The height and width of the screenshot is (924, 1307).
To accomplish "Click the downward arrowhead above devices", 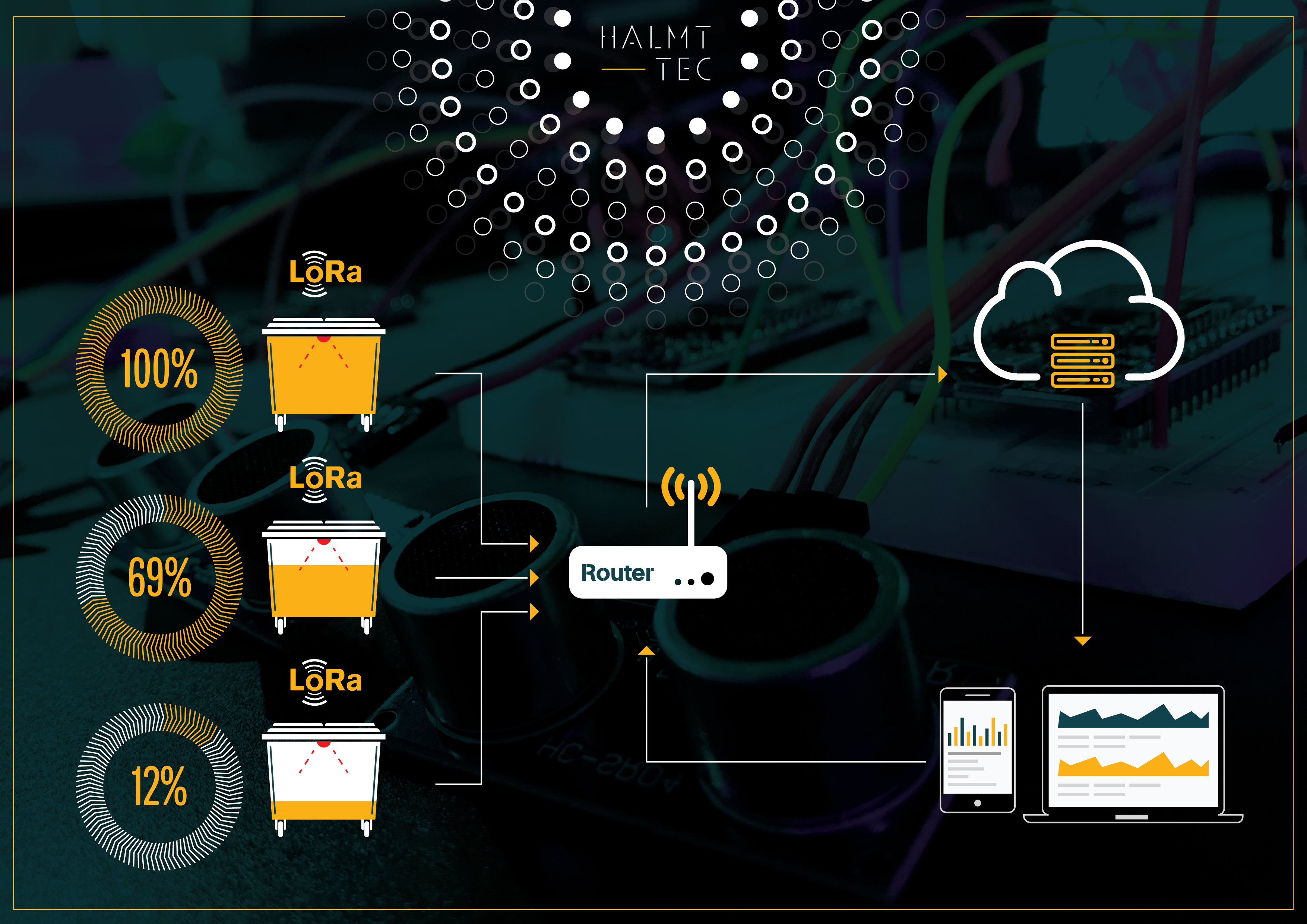I will [x=1082, y=640].
